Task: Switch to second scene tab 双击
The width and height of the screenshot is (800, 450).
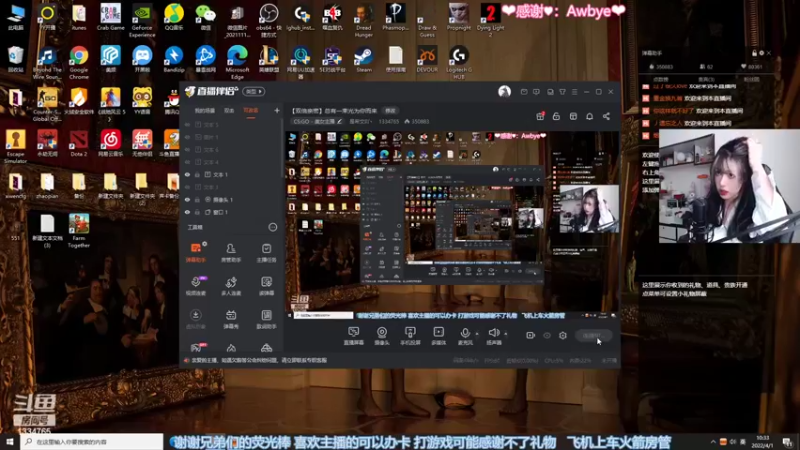Action: 229,110
